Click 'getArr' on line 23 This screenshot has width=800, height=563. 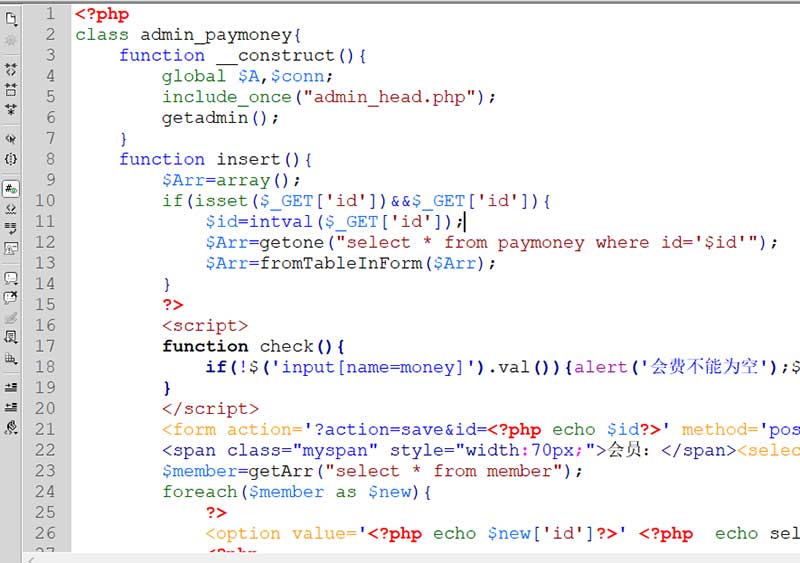click(x=281, y=471)
